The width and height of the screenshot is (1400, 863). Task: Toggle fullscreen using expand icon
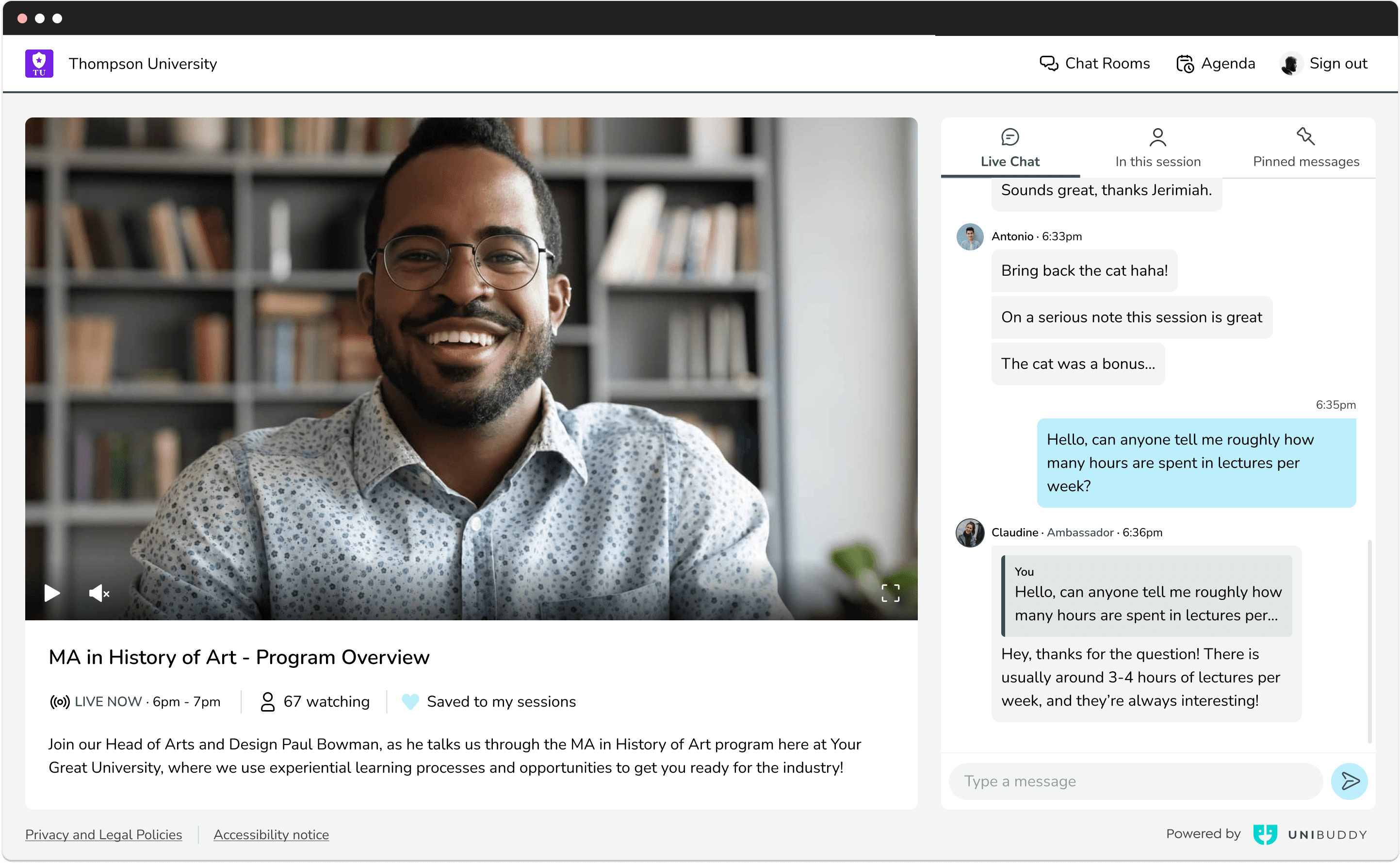click(889, 593)
